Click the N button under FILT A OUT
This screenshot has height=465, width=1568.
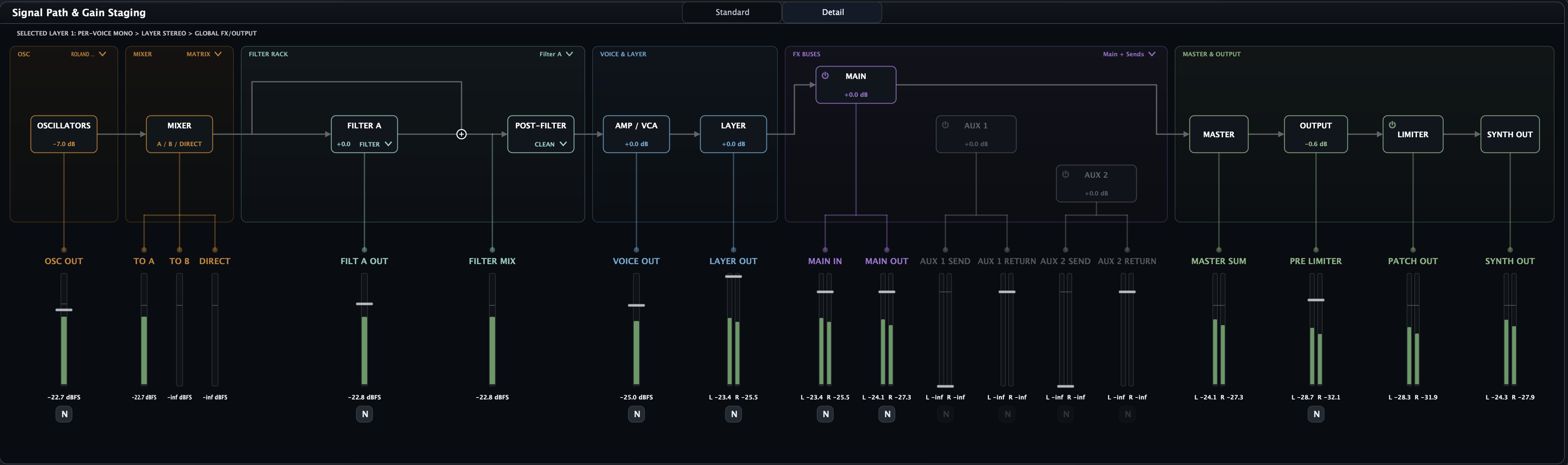coord(364,414)
